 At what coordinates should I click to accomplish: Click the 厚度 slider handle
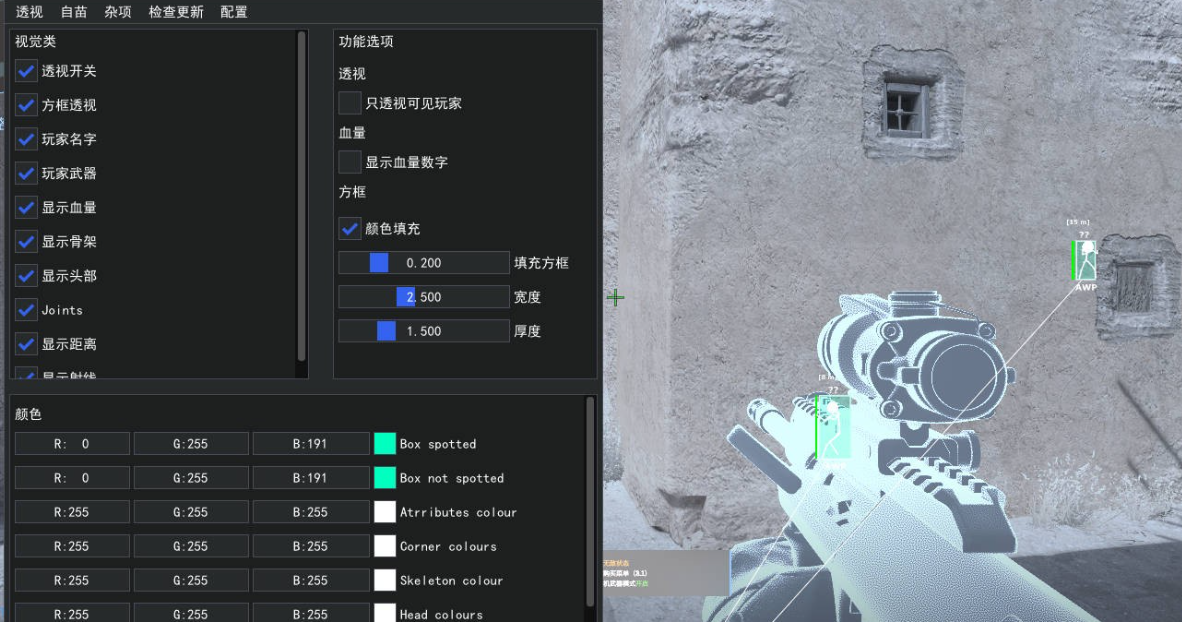click(x=386, y=331)
